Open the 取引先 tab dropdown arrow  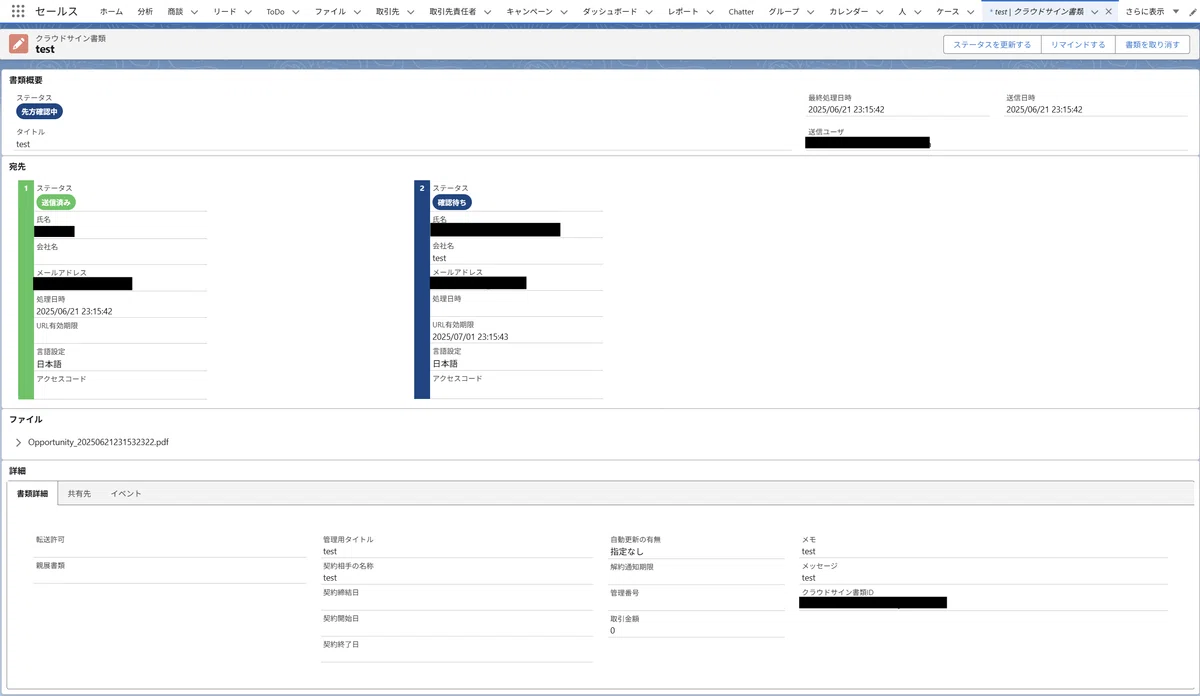click(x=409, y=11)
